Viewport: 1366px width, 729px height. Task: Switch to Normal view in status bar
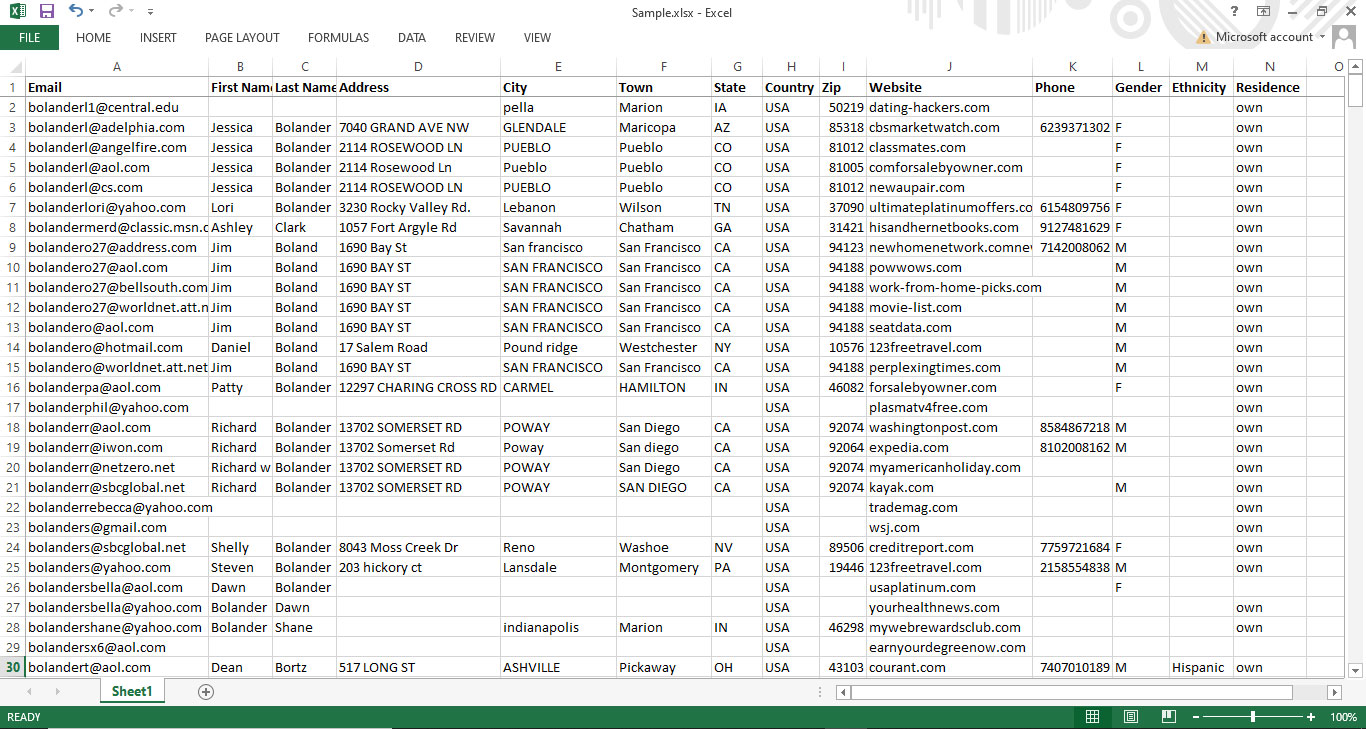pyautogui.click(x=1093, y=717)
